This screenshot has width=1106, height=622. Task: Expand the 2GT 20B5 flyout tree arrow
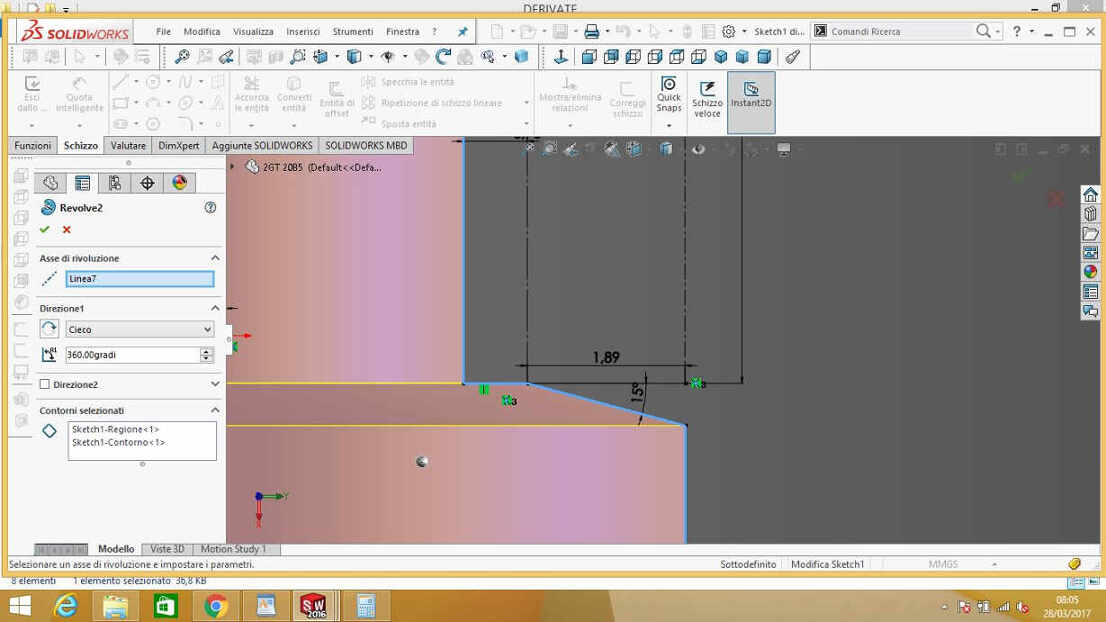(232, 166)
